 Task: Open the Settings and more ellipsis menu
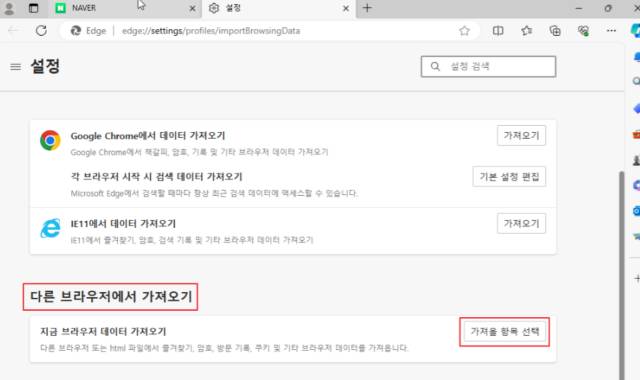coord(611,31)
